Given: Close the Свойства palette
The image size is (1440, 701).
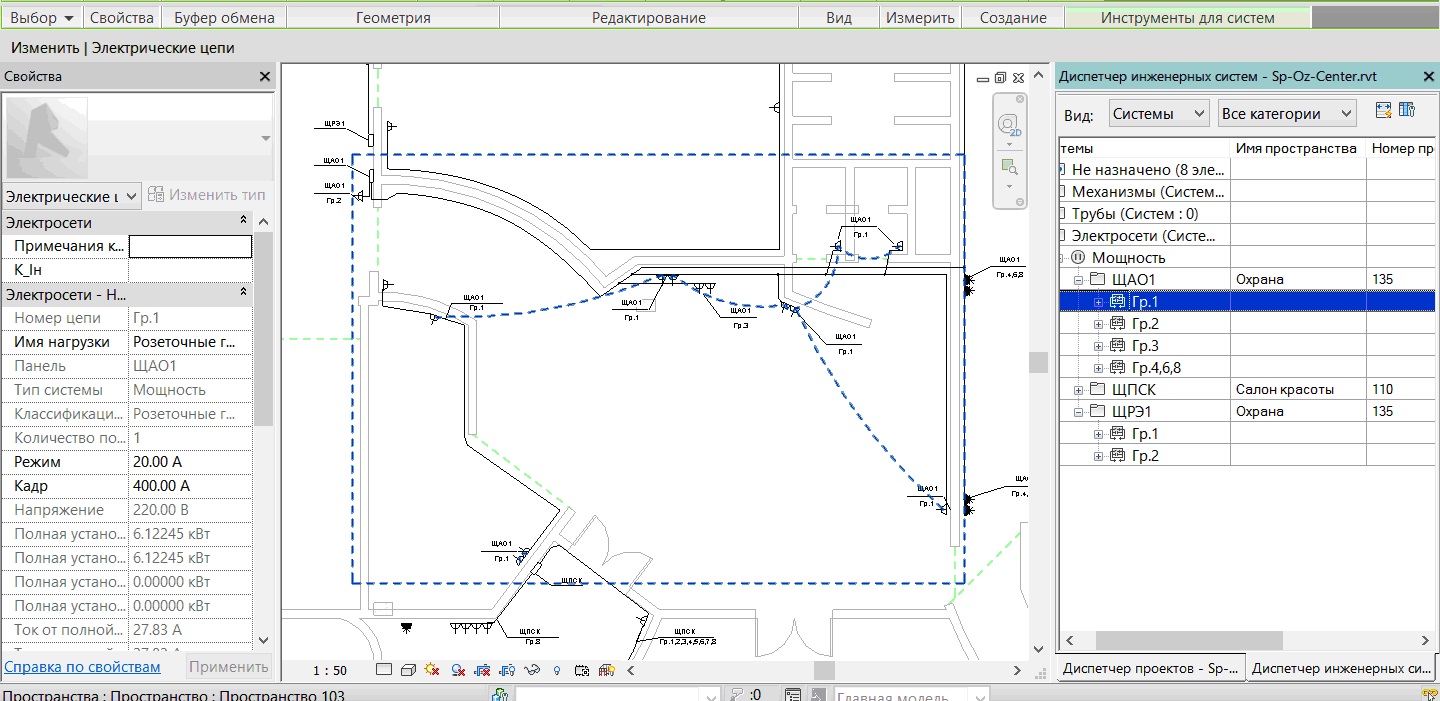Looking at the screenshot, I should pos(265,76).
